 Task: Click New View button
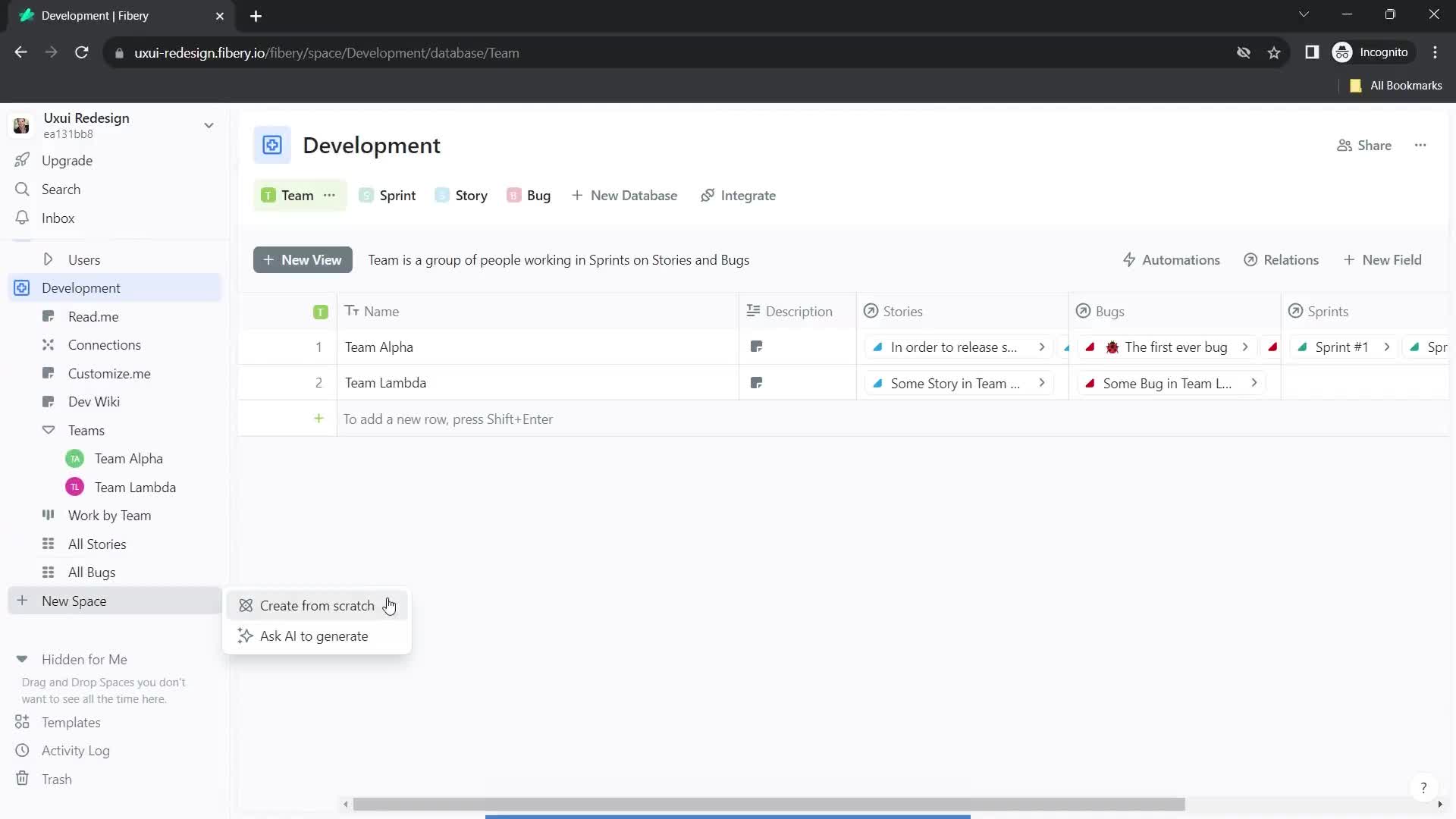tap(302, 259)
